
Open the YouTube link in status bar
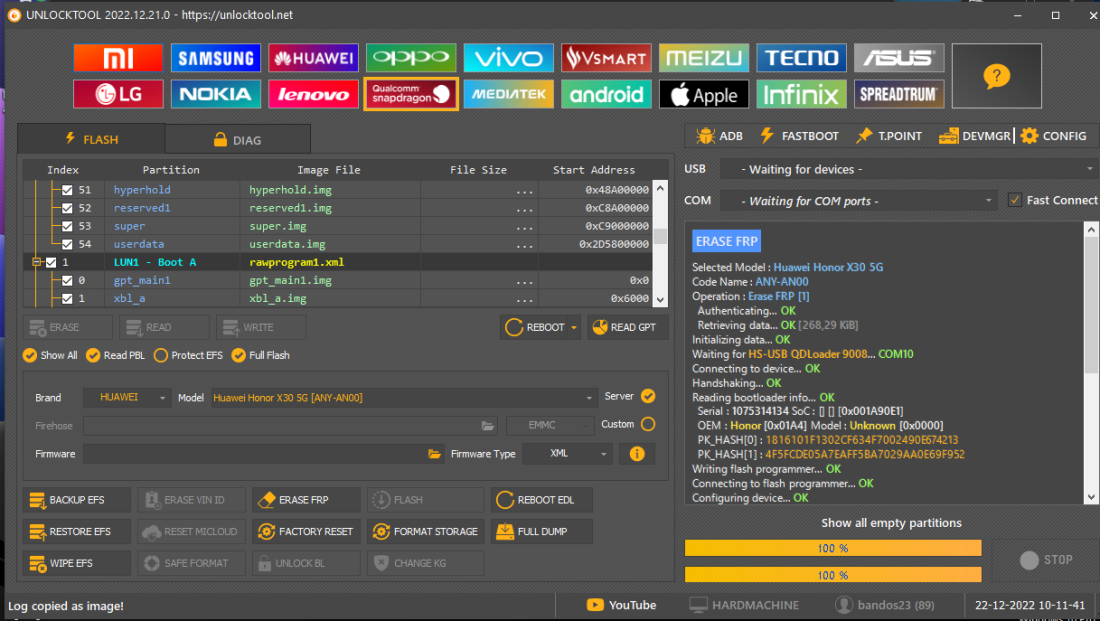[x=622, y=605]
